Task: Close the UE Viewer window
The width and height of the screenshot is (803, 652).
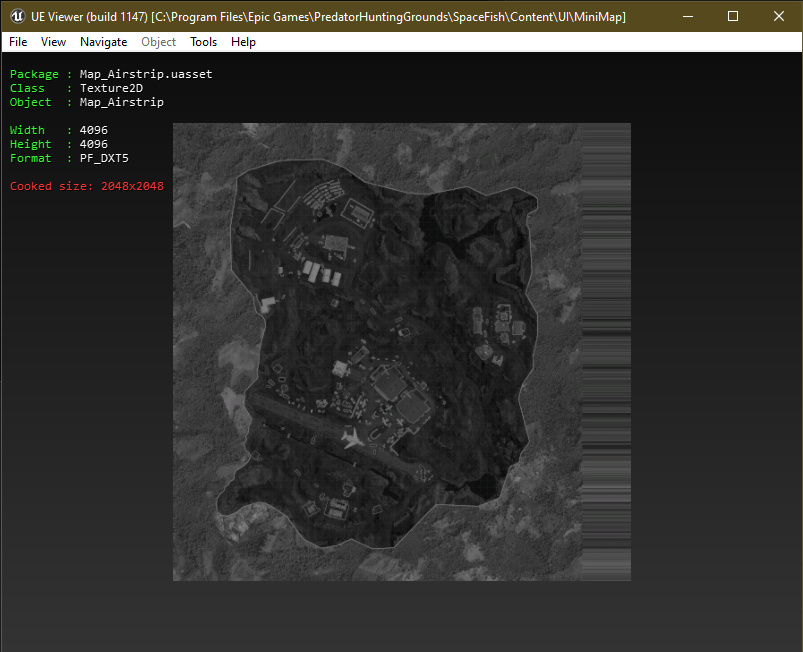Action: 778,16
